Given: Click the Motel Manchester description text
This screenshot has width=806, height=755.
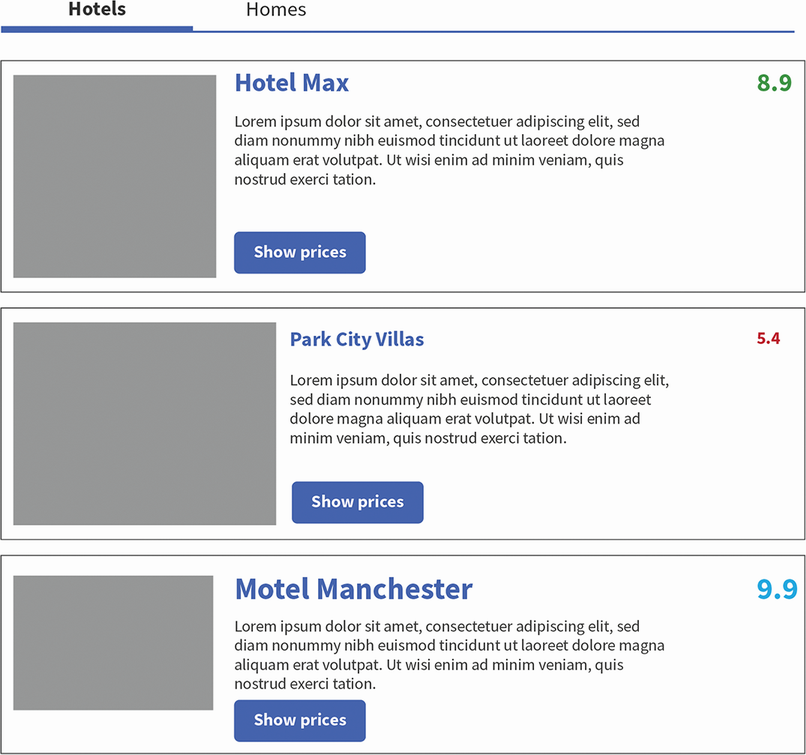Looking at the screenshot, I should (449, 655).
